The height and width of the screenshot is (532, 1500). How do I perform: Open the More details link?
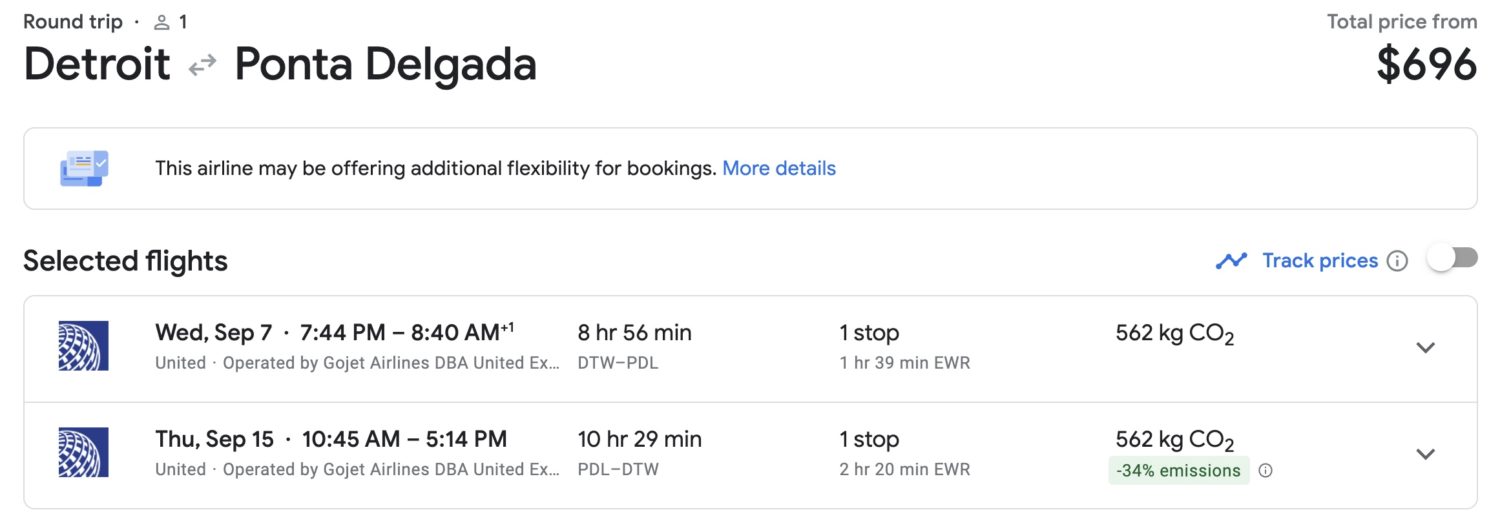[x=779, y=168]
